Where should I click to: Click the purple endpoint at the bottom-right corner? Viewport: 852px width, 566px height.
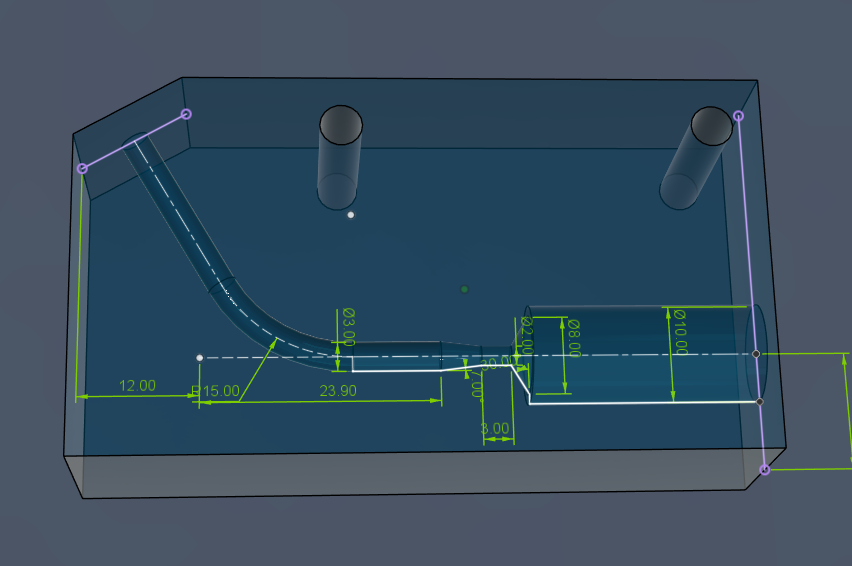click(765, 469)
